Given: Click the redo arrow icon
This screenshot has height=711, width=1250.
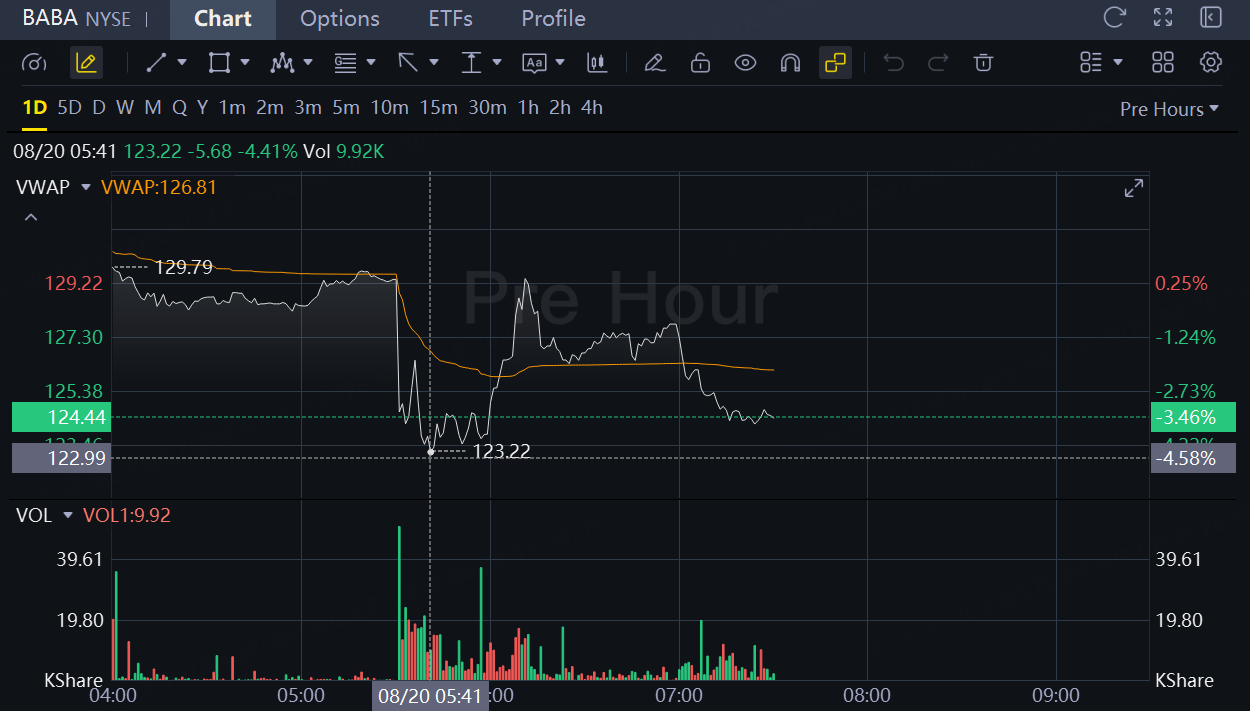Looking at the screenshot, I should [x=938, y=63].
